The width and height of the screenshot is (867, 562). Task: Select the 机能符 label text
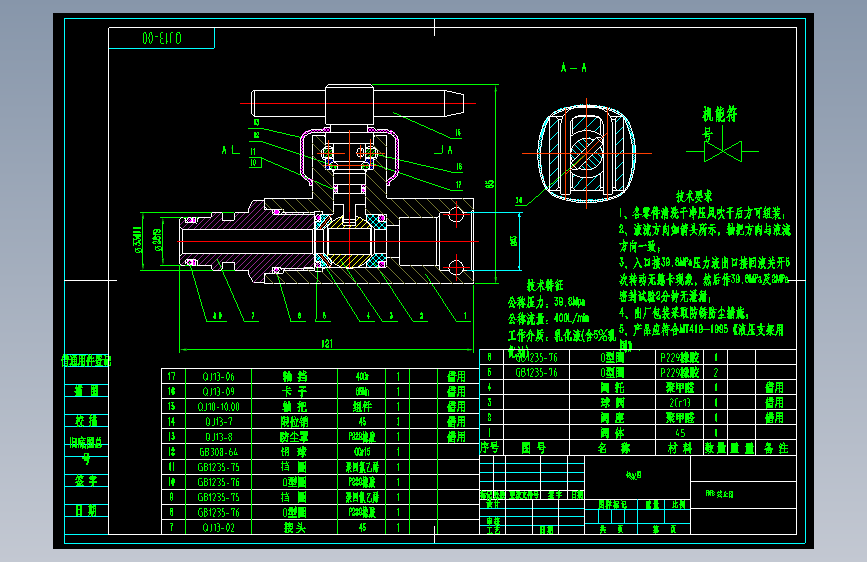point(719,115)
